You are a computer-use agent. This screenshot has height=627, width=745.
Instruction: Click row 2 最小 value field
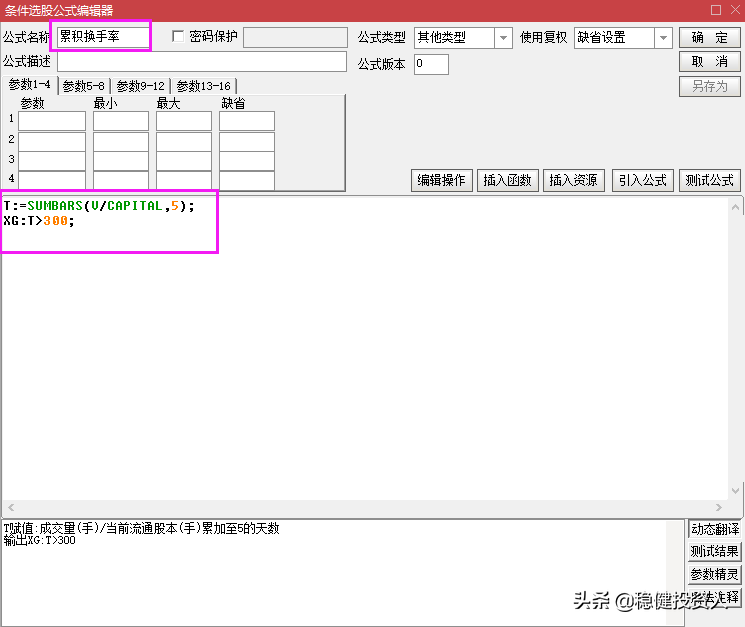[121, 142]
